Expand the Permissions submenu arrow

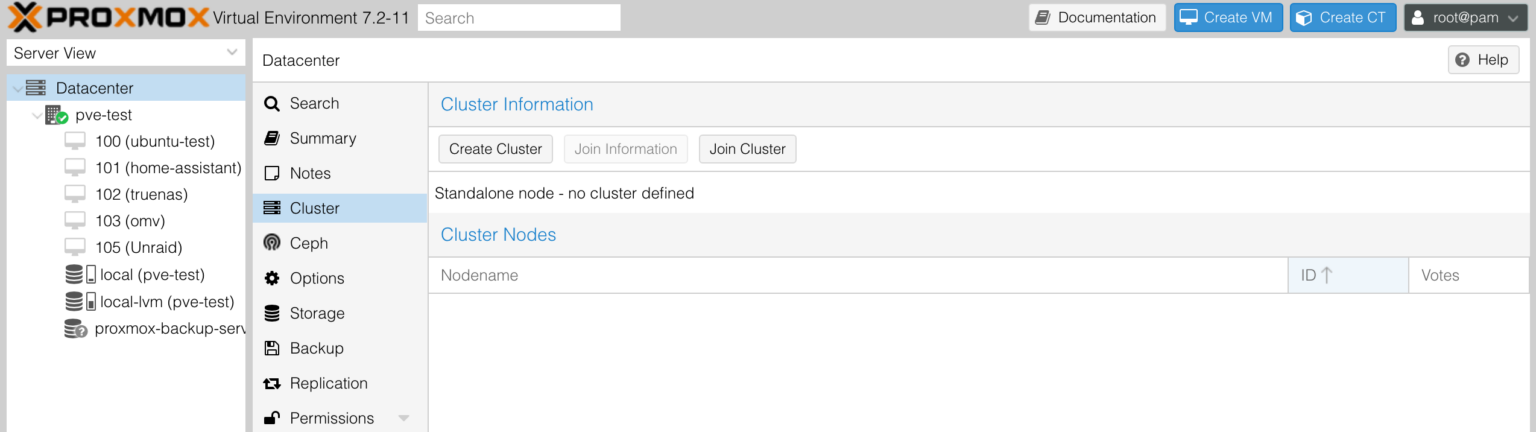[x=404, y=418]
